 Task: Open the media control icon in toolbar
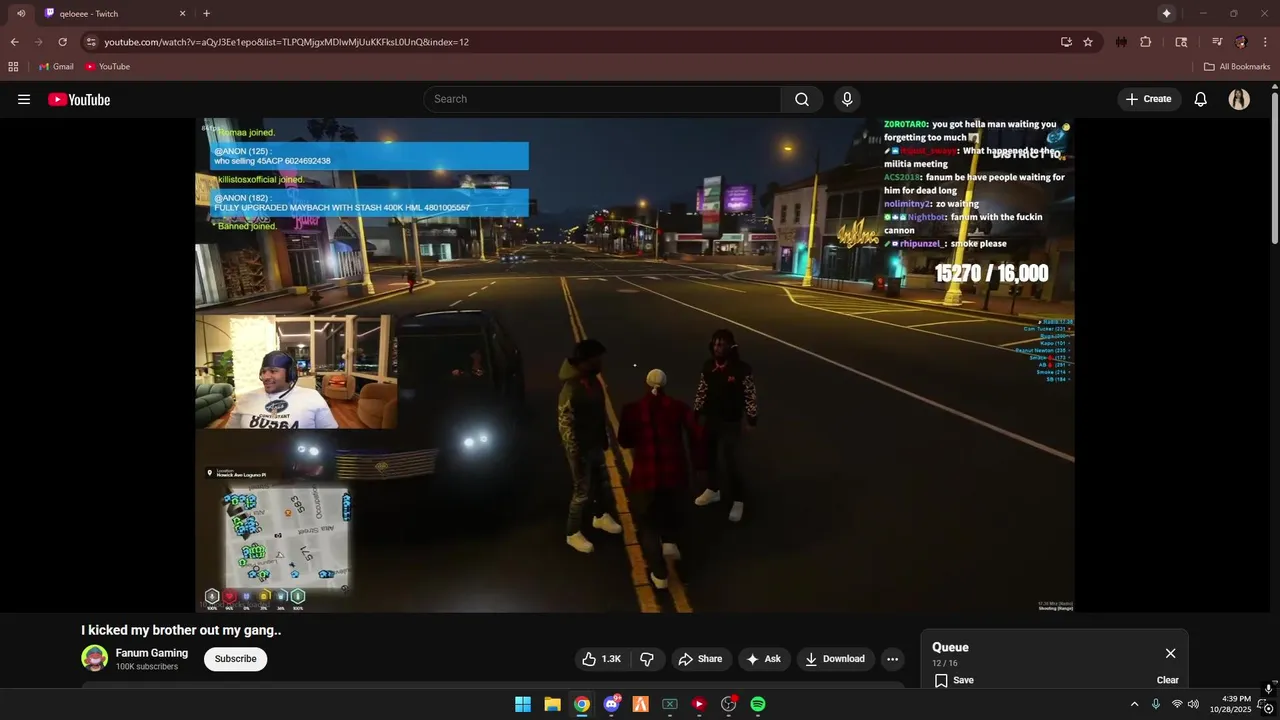click(x=1217, y=42)
